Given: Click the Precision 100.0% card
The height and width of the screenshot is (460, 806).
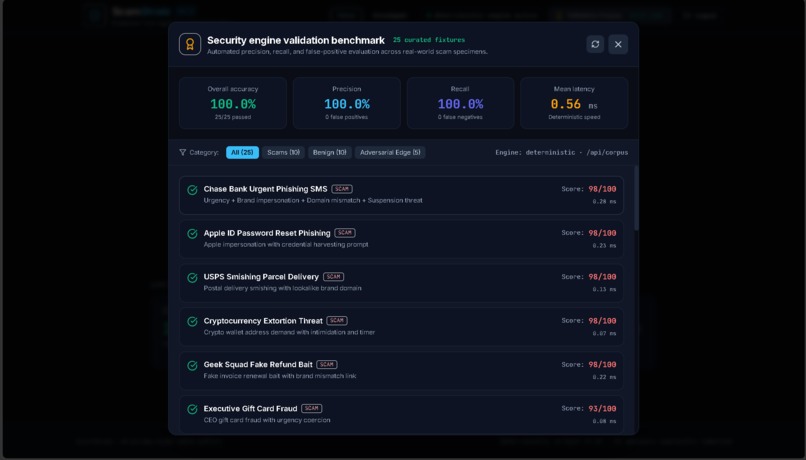Looking at the screenshot, I should pyautogui.click(x=346, y=103).
